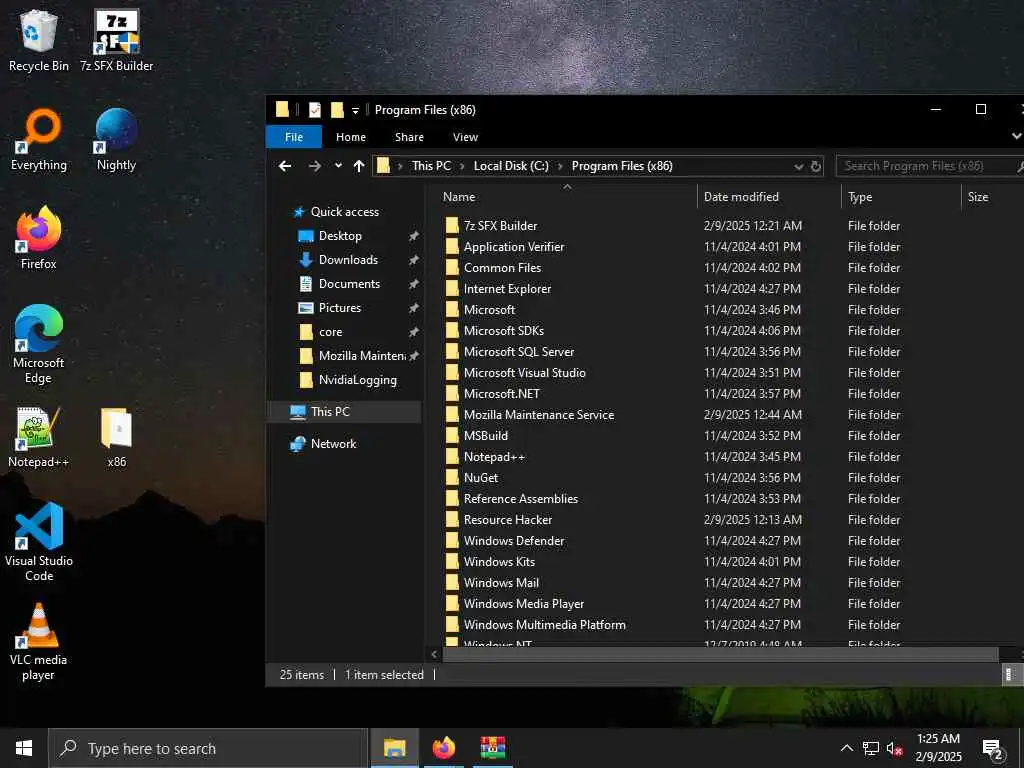
Task: Click the muted volume tray icon
Action: coord(894,748)
